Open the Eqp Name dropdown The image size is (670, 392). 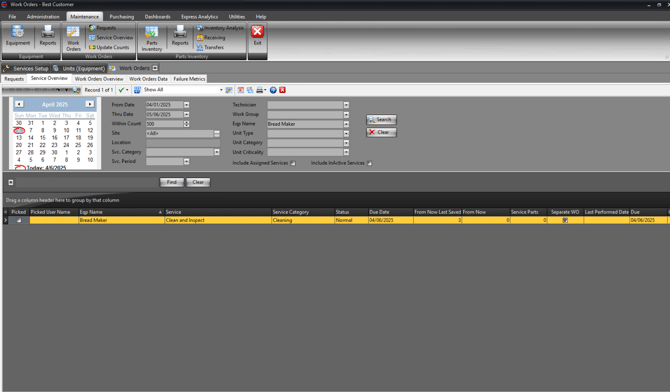click(x=346, y=124)
